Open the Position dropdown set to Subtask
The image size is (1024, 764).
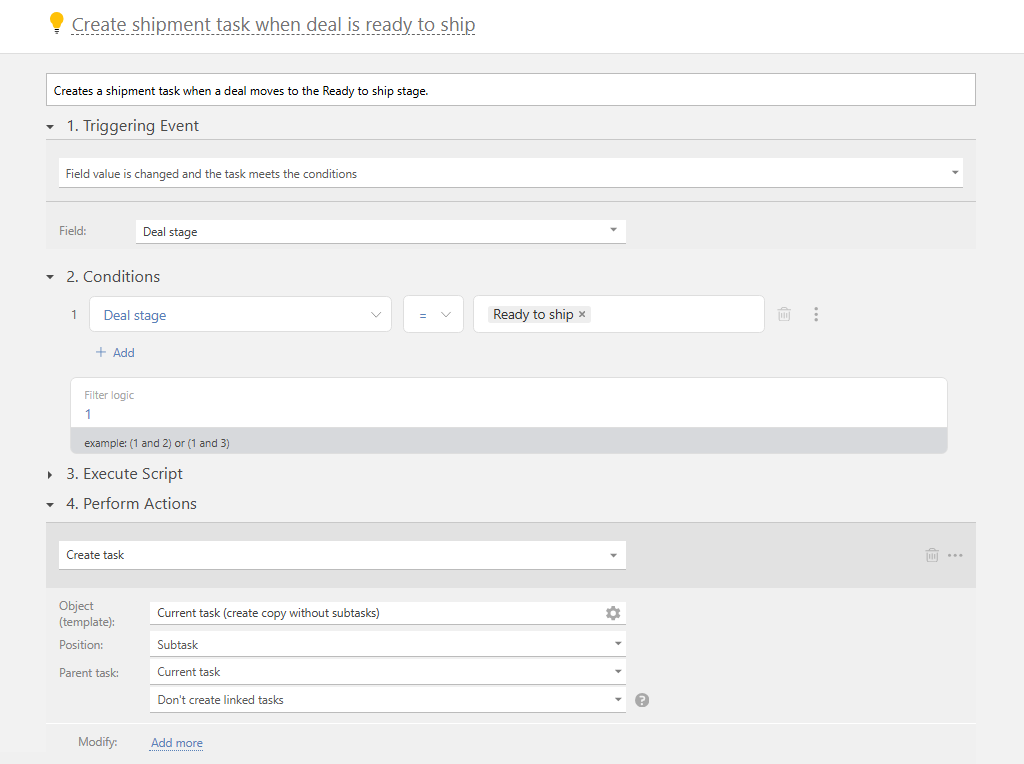tap(387, 644)
